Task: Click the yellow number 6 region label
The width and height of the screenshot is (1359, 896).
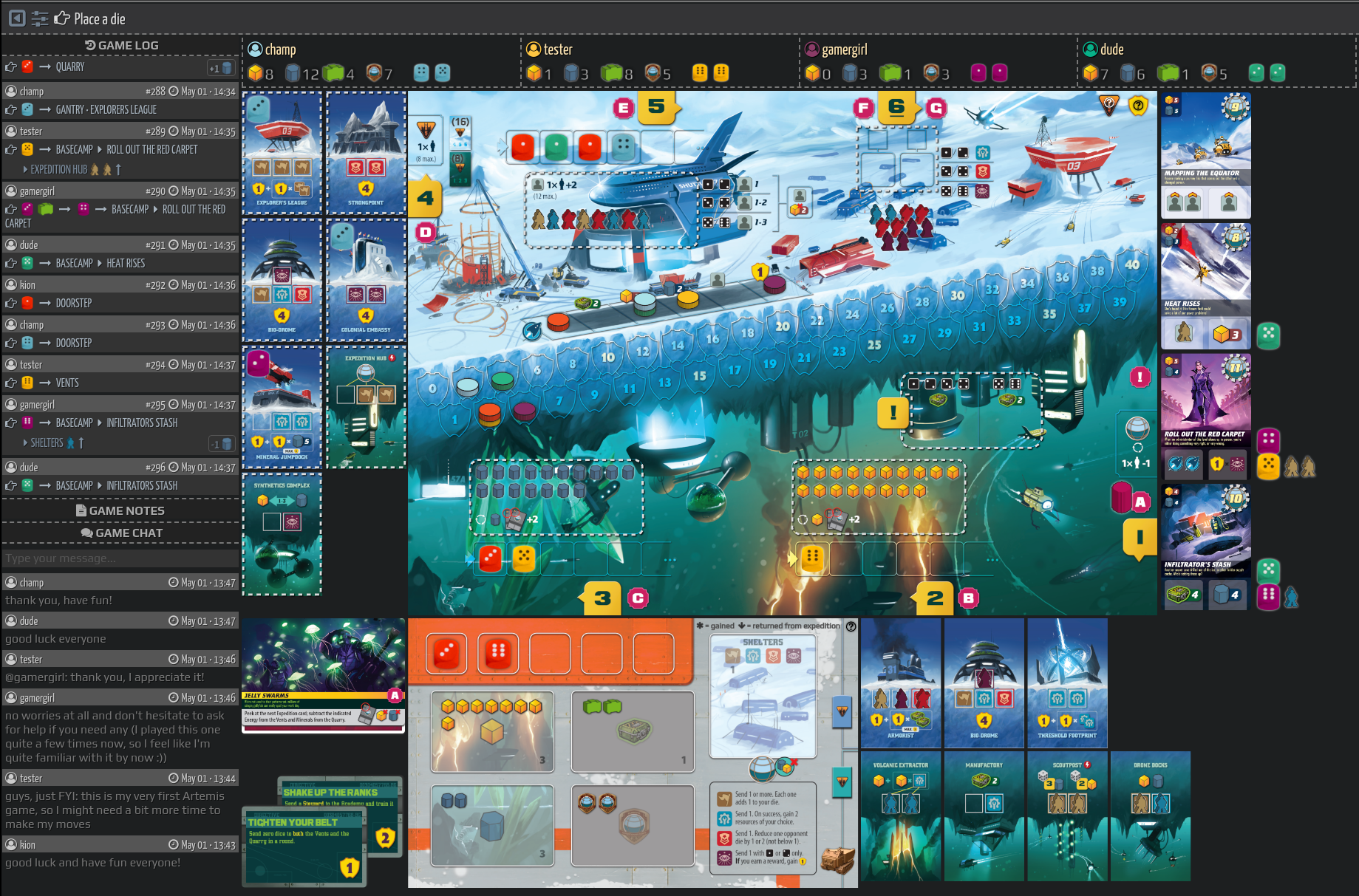Action: 897,107
